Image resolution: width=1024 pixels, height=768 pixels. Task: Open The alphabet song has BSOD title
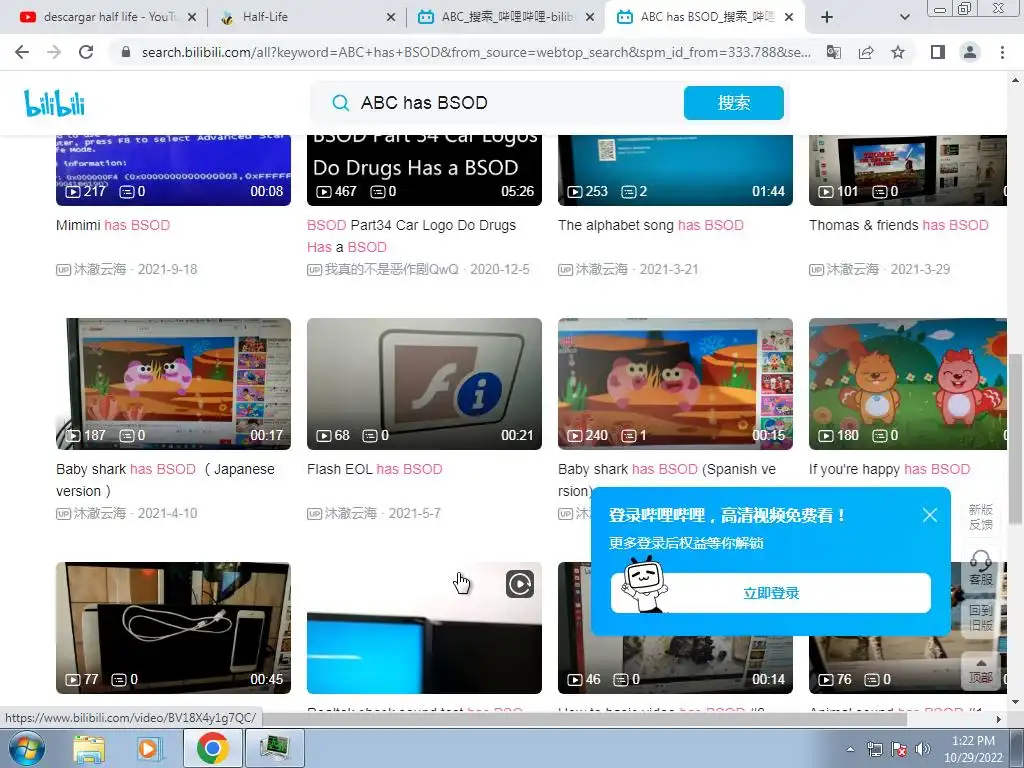[650, 225]
